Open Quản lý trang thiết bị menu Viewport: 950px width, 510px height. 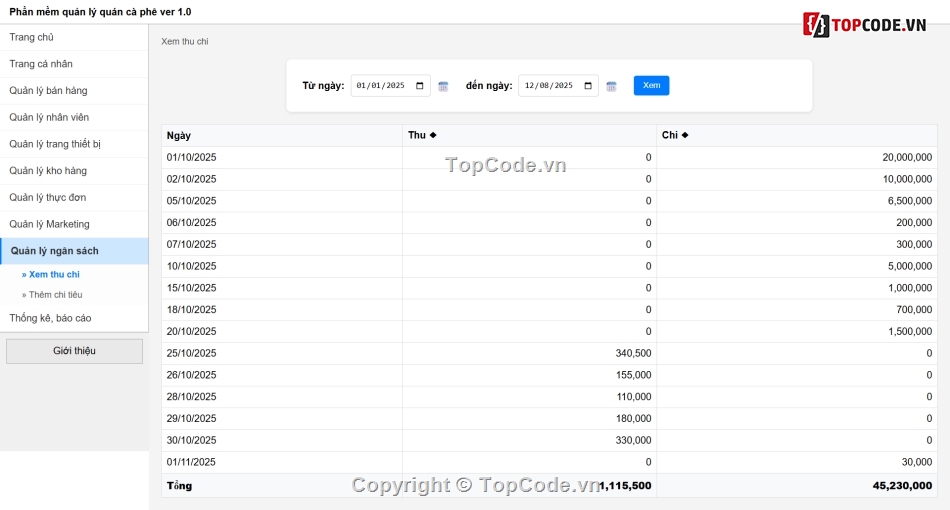[x=74, y=144]
